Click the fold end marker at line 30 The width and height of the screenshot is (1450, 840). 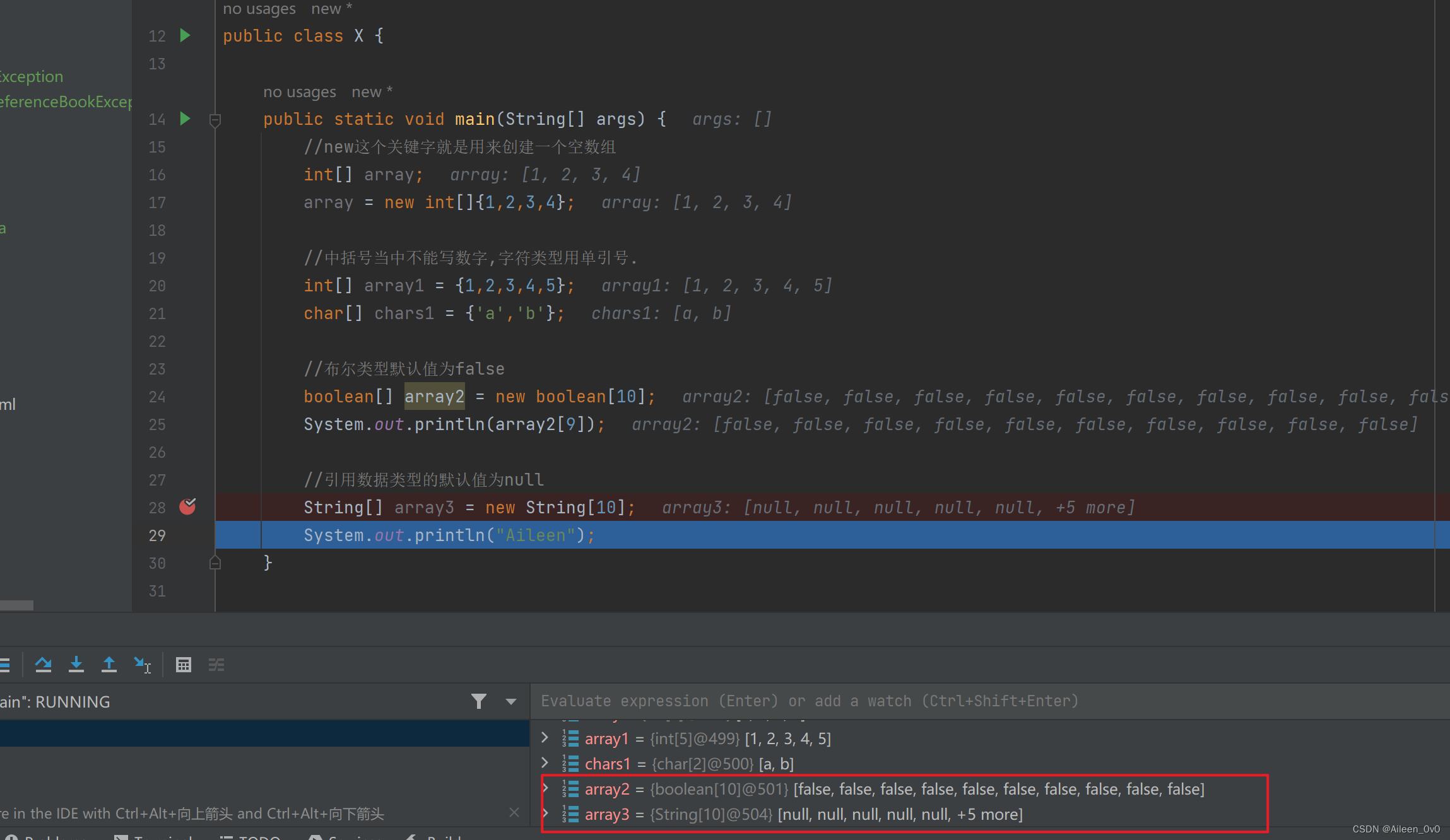tap(215, 563)
